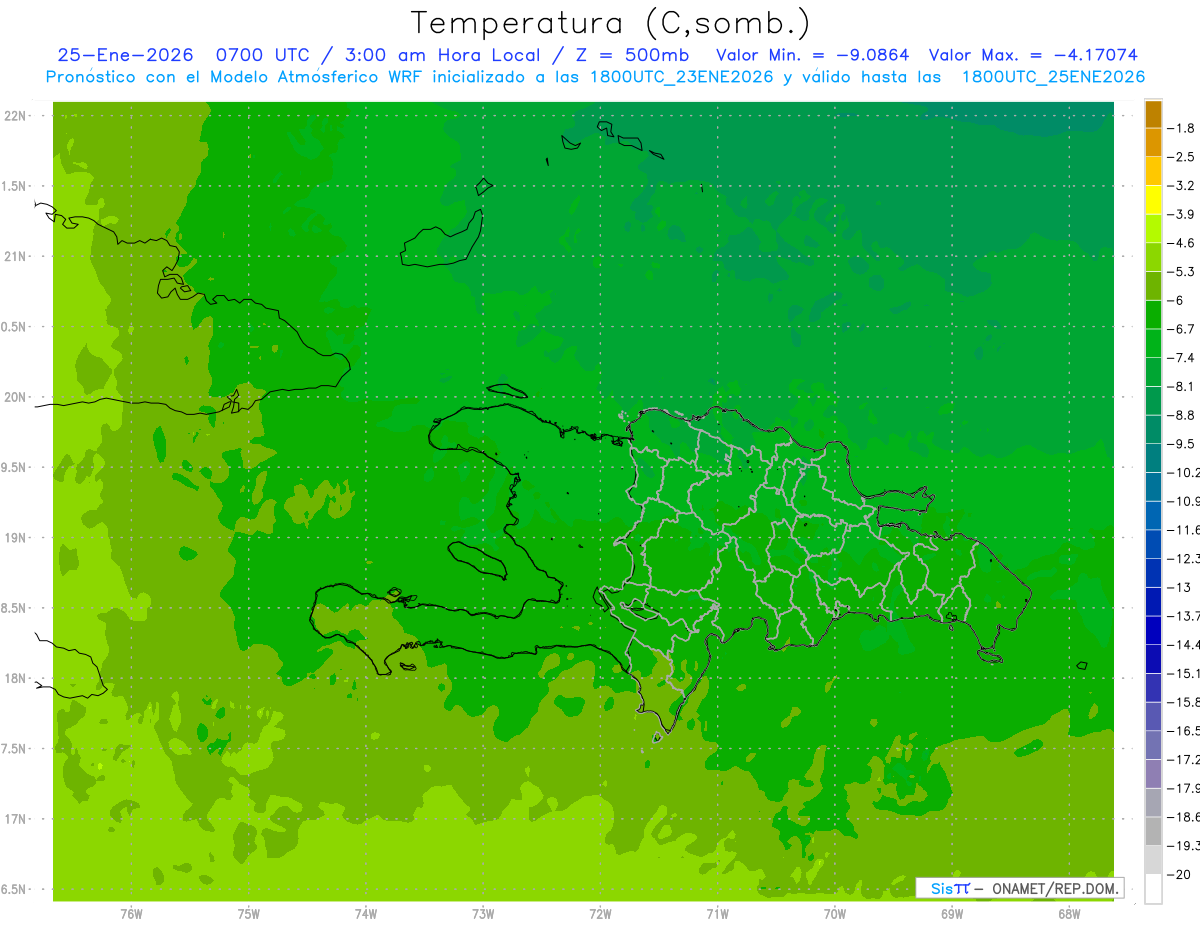Click the 'Valor Min. = -9.0864' readout

pos(813,56)
